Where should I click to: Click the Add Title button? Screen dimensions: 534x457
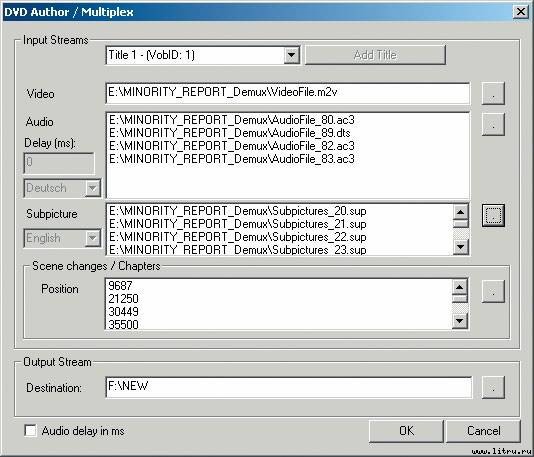375,55
